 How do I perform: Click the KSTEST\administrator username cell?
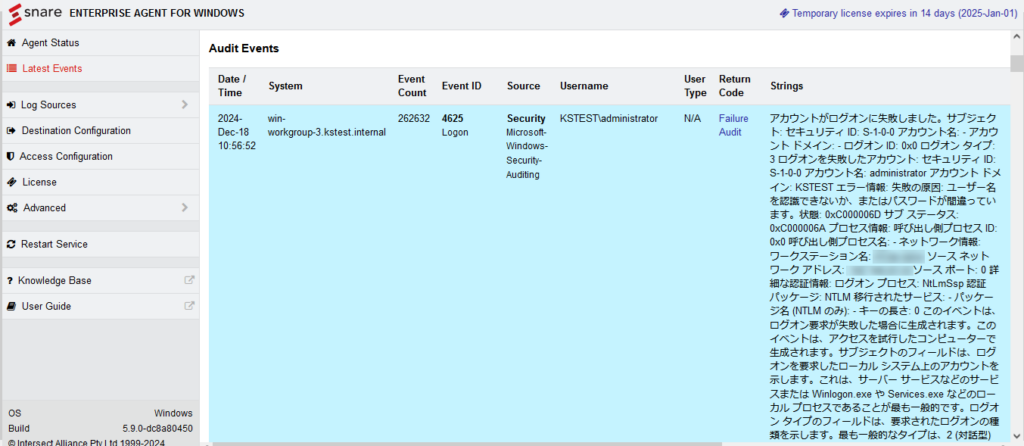pyautogui.click(x=609, y=118)
